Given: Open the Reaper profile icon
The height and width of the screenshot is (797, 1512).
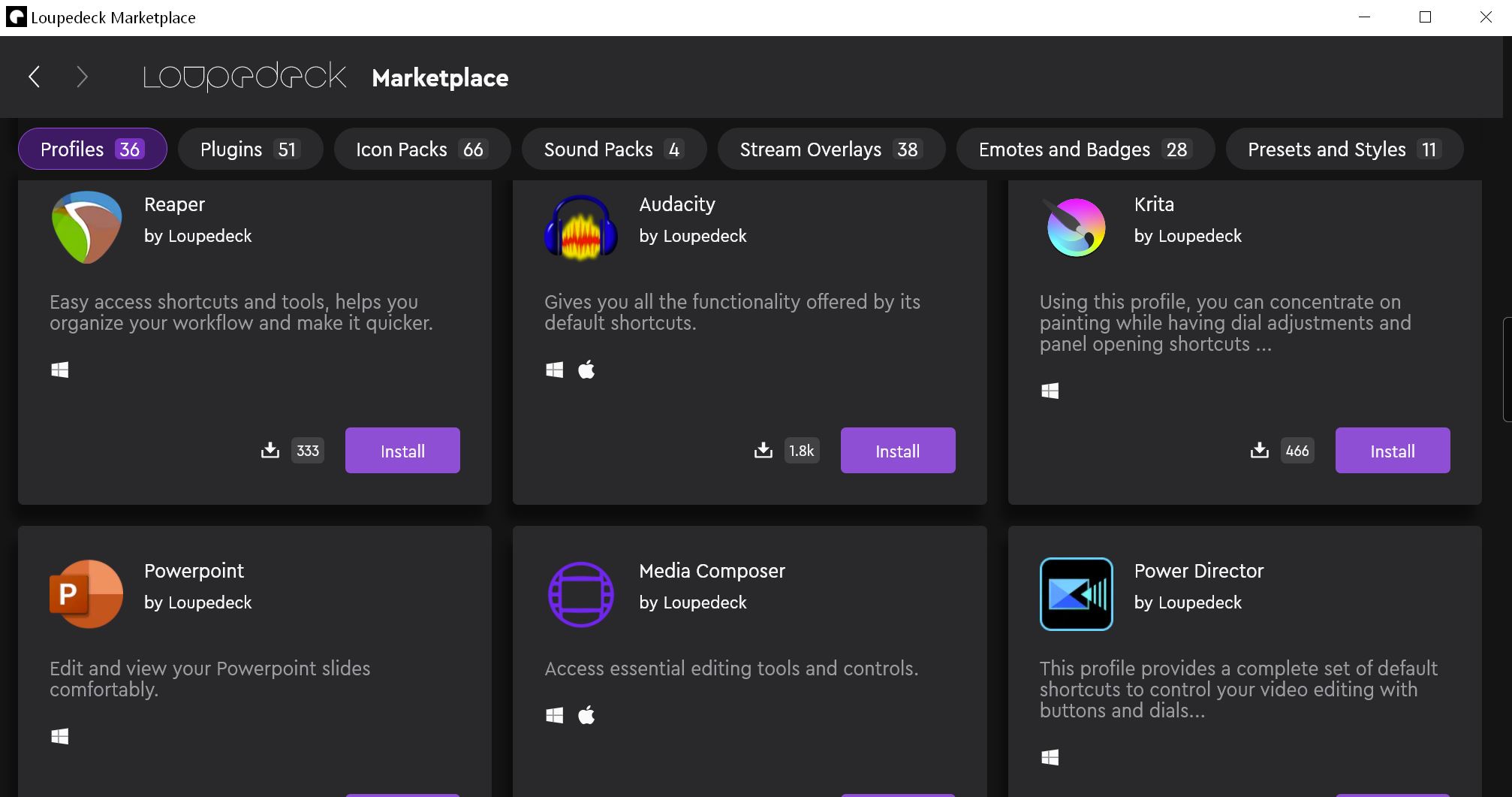Looking at the screenshot, I should pyautogui.click(x=86, y=227).
